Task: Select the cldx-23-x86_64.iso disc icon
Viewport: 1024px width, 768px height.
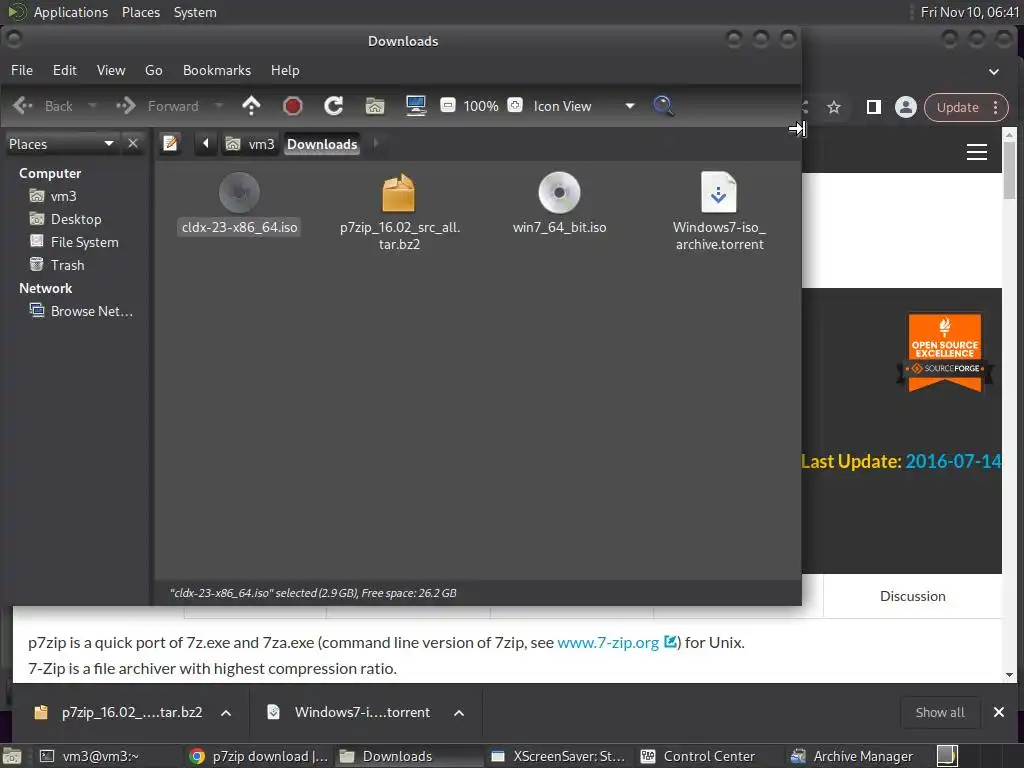Action: point(239,193)
